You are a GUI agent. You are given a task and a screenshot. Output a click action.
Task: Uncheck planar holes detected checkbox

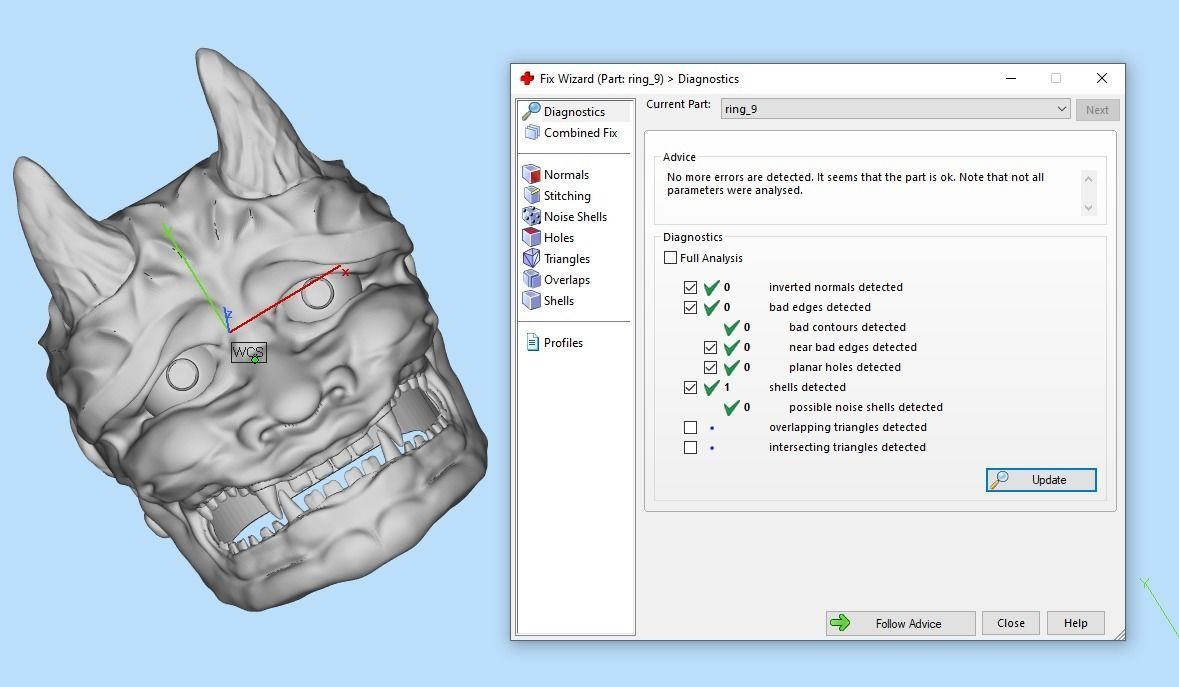point(711,368)
